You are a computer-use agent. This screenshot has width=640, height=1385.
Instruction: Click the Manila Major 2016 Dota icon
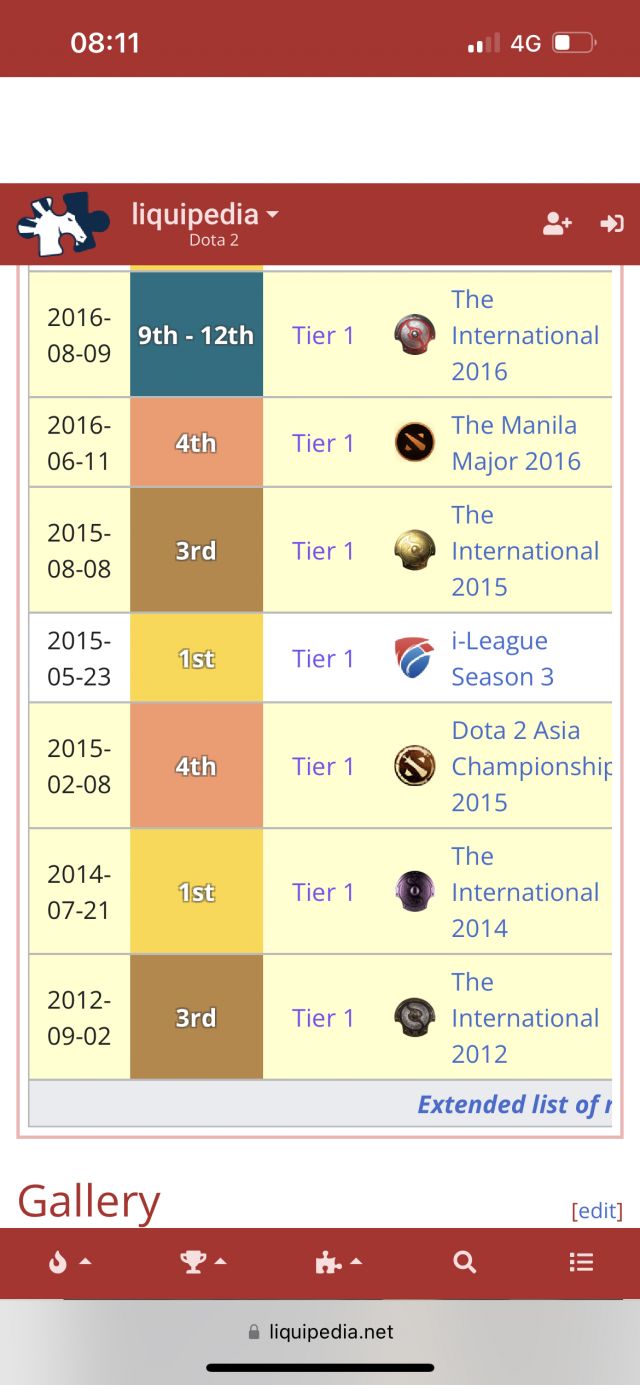click(414, 443)
